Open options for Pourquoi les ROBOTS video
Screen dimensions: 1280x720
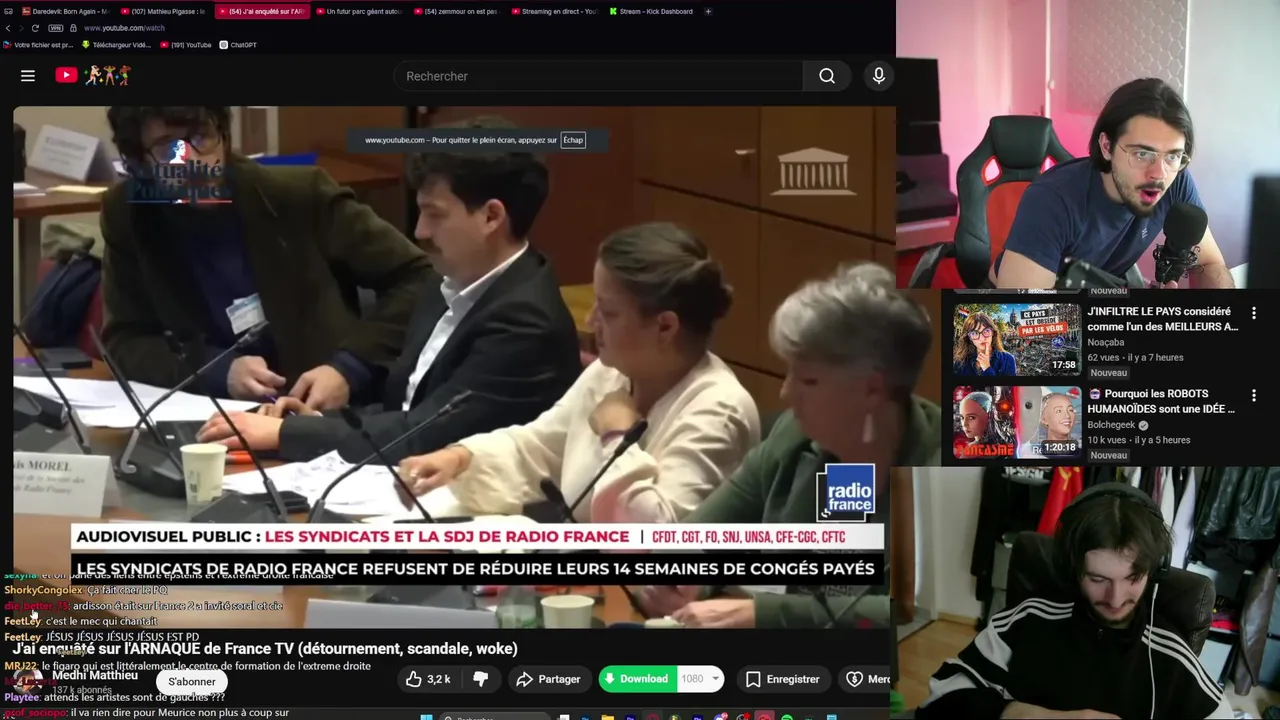[x=1254, y=395]
